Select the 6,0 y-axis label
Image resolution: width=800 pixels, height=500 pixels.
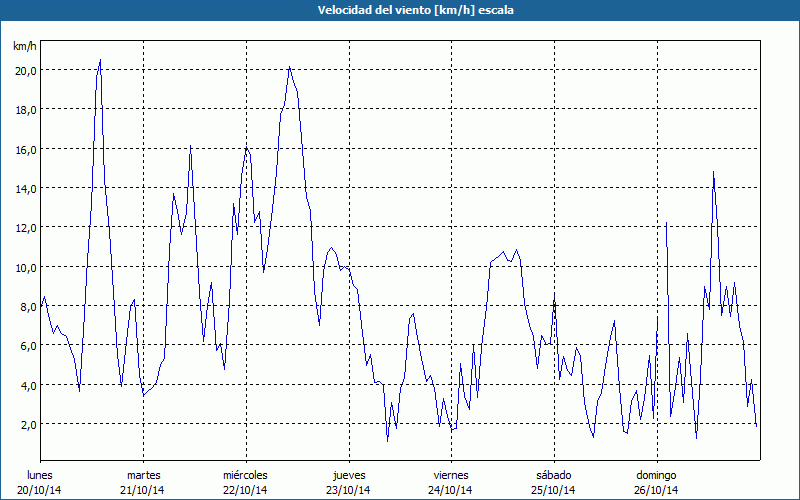click(25, 345)
